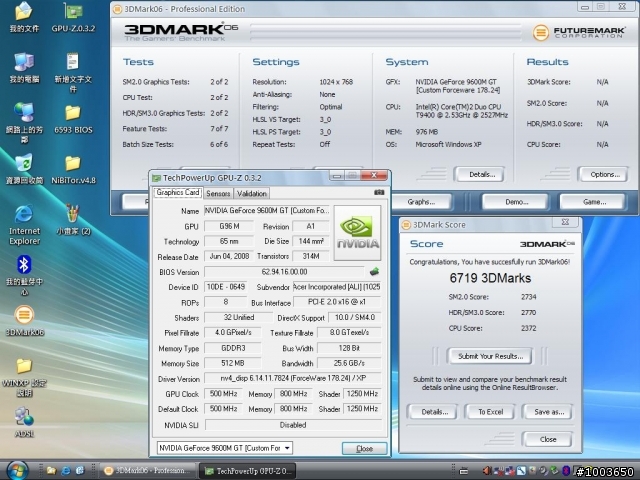
Task: Click Save as button in Score window
Action: coord(549,412)
